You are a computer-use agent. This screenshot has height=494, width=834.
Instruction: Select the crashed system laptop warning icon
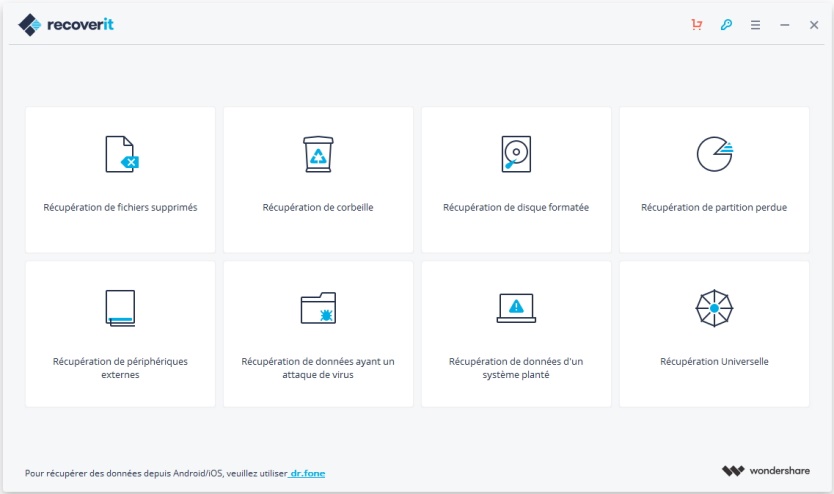[x=516, y=308]
